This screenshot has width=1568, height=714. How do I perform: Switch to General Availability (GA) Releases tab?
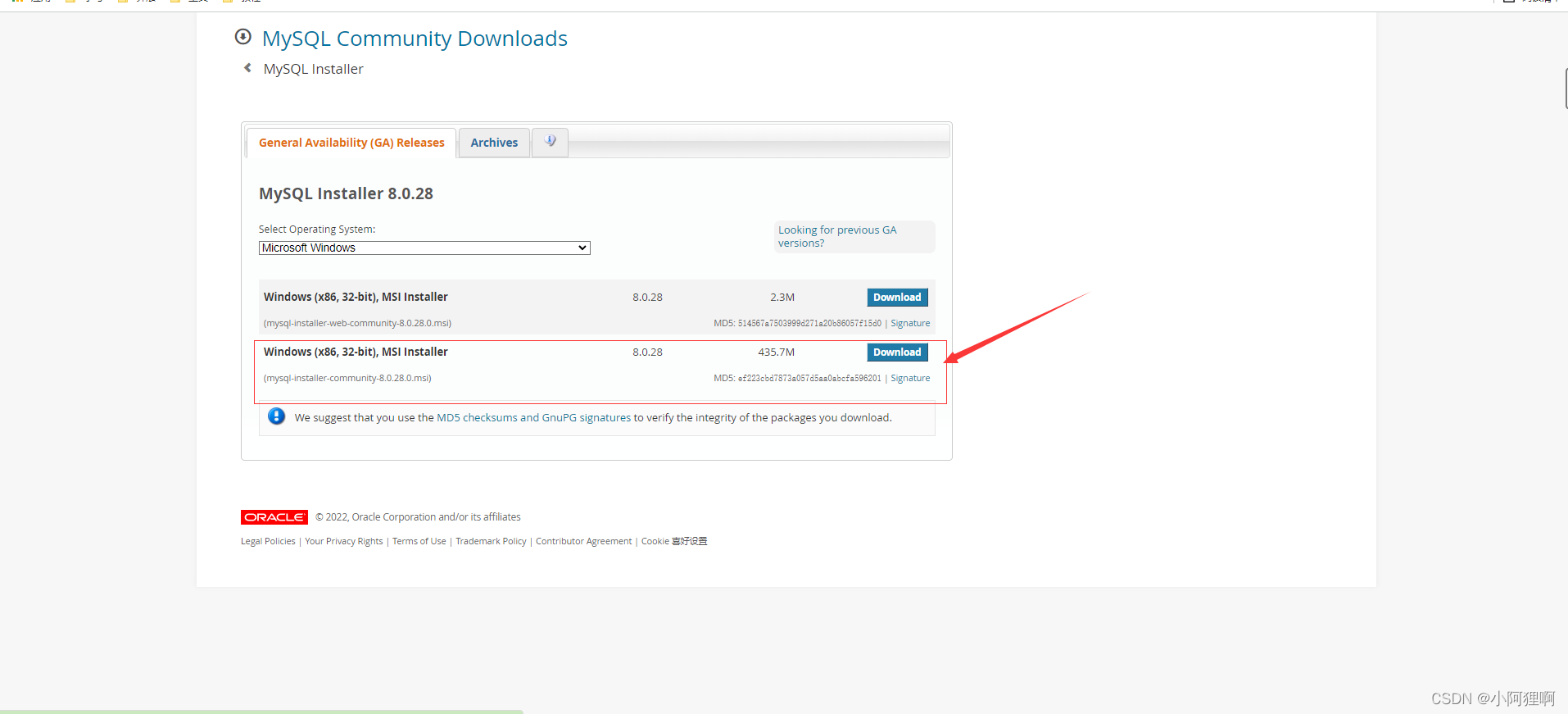click(351, 143)
